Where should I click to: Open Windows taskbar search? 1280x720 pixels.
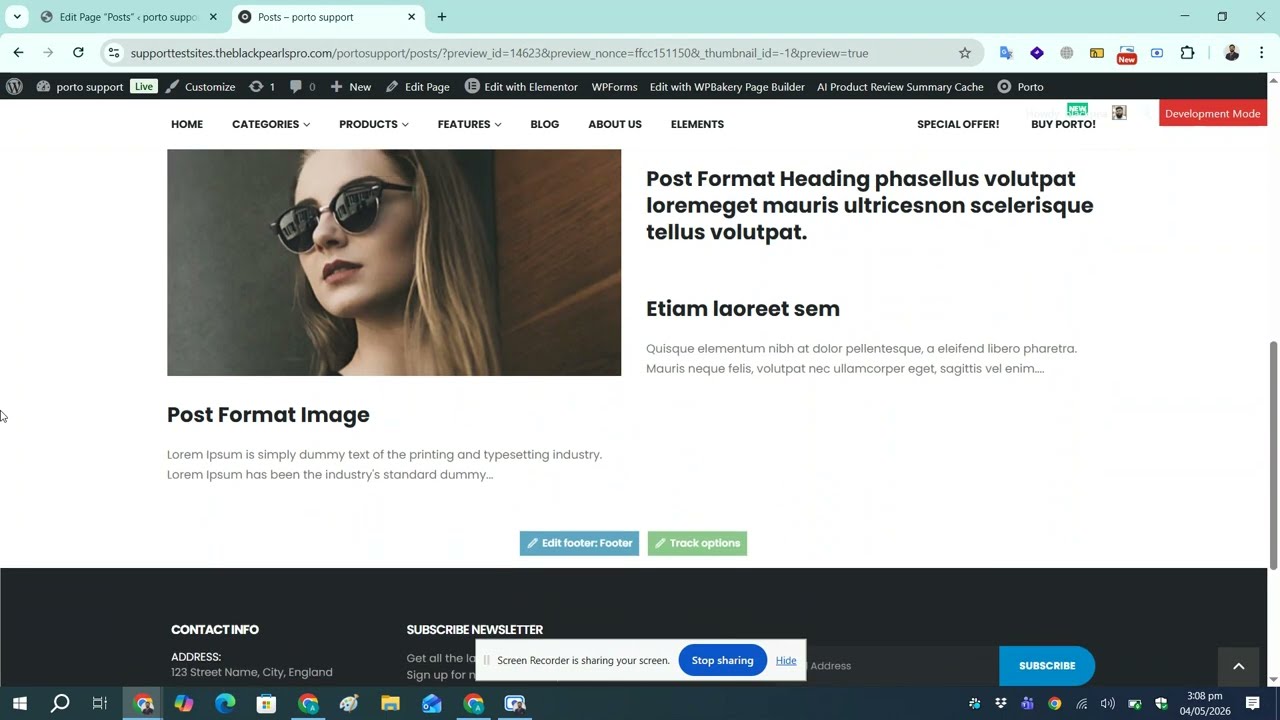point(60,704)
